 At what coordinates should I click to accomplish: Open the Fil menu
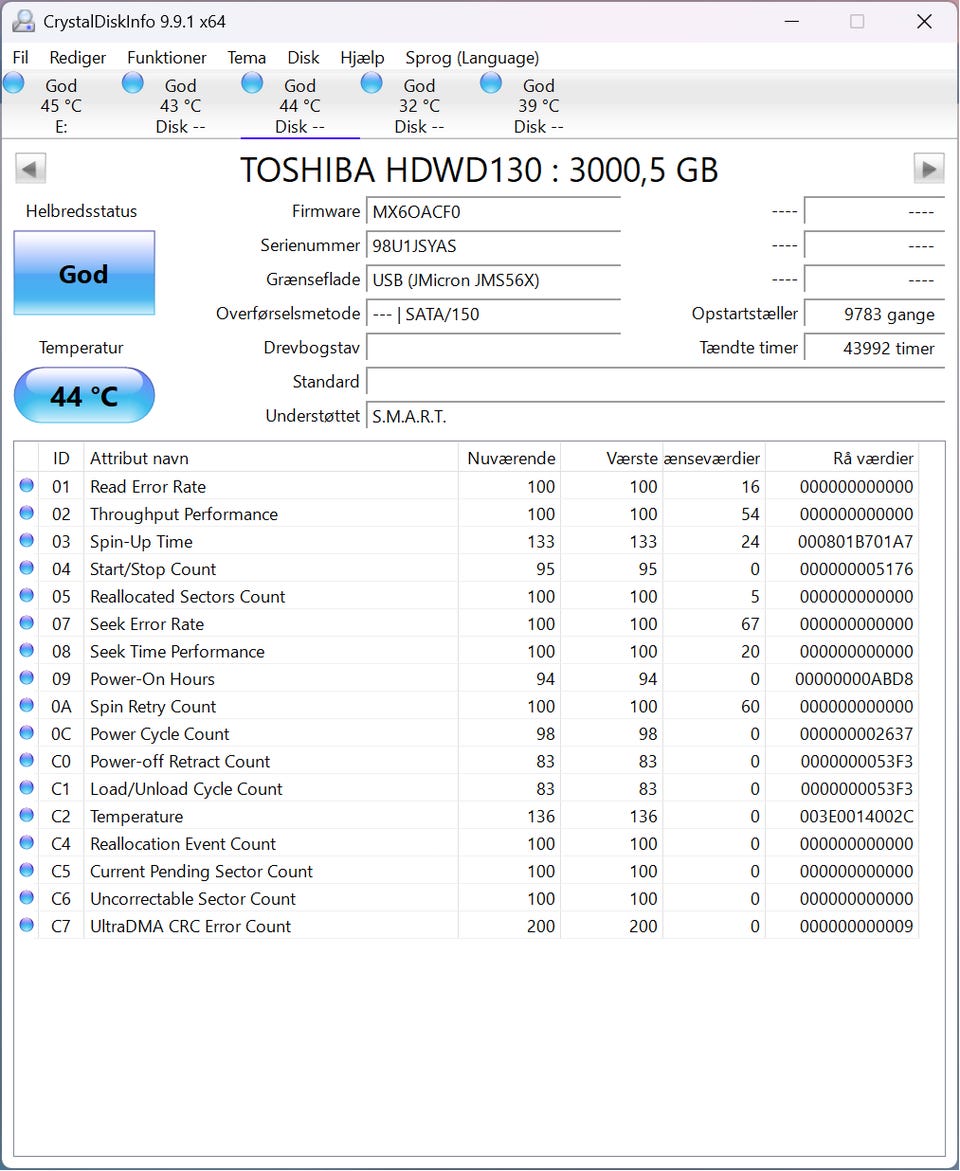pos(21,58)
